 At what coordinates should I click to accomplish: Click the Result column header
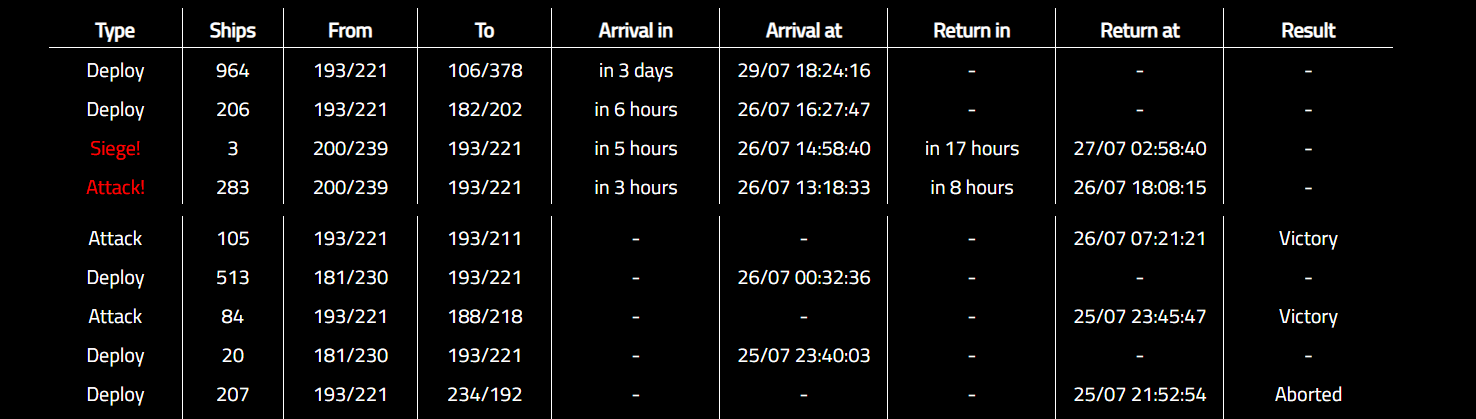[1308, 31]
